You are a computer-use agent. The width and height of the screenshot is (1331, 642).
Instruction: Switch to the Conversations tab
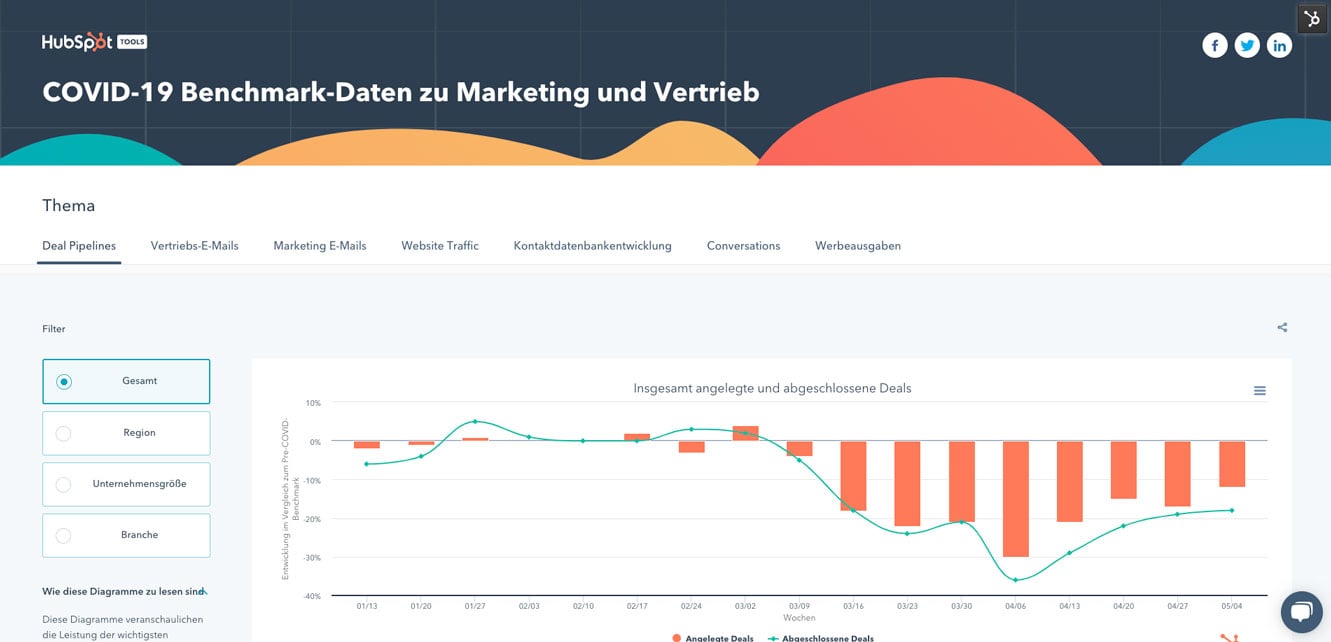pyautogui.click(x=743, y=246)
